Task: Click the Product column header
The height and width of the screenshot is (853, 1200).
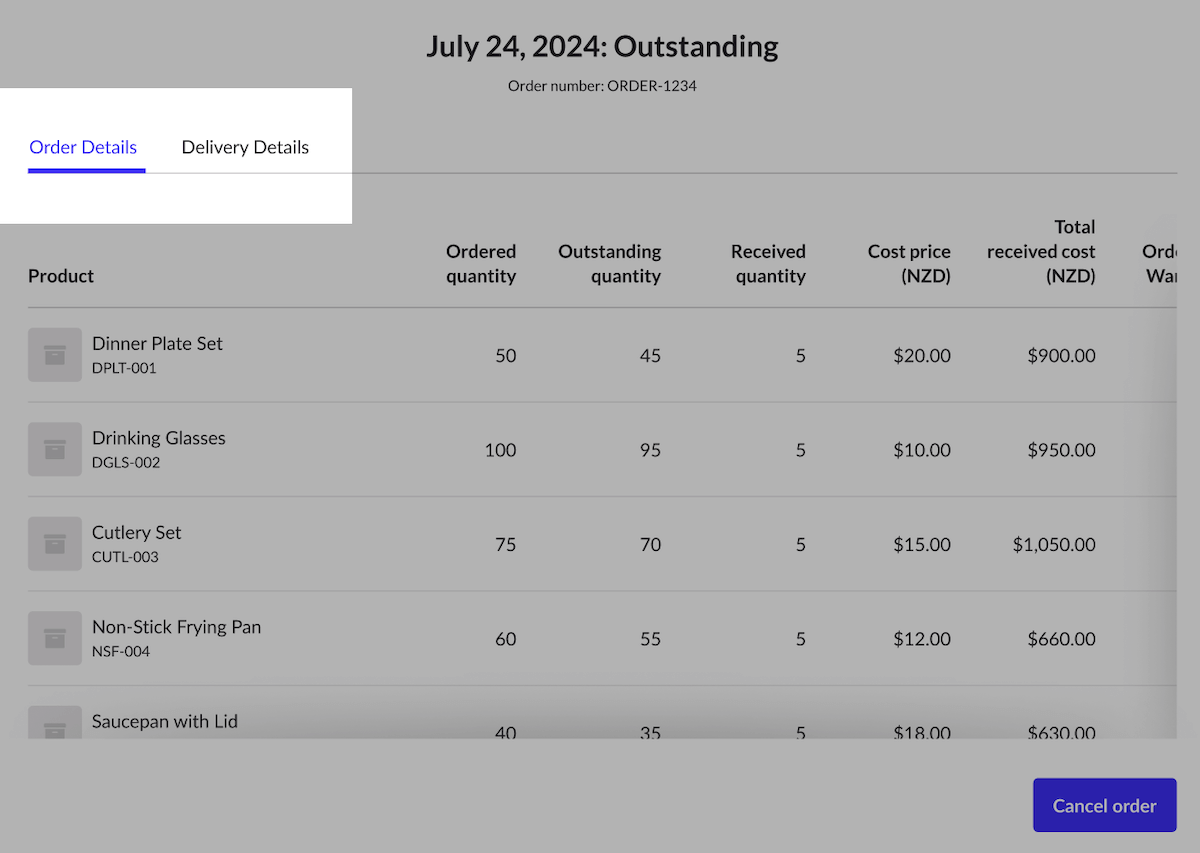Action: [61, 276]
